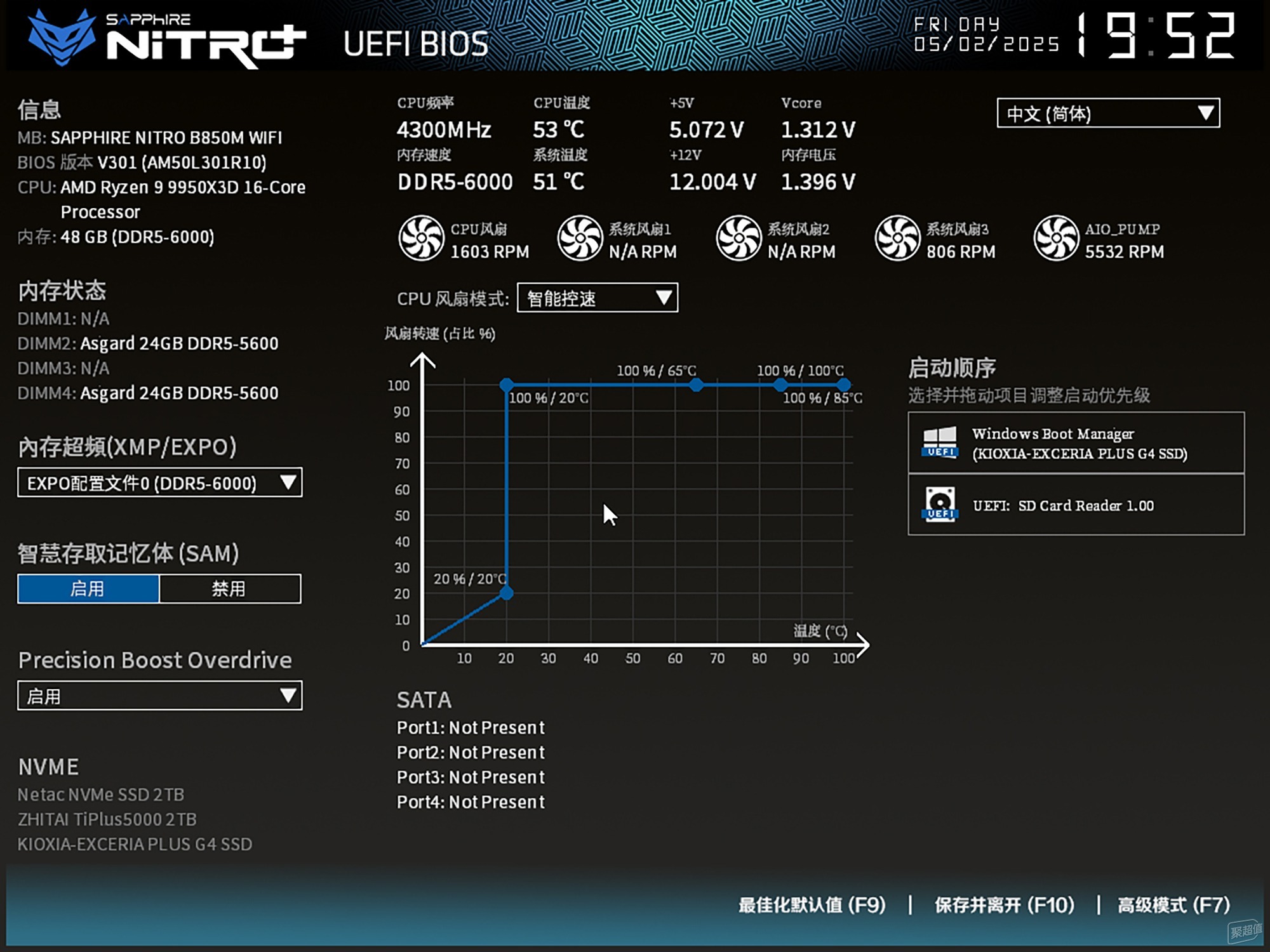
Task: Click the CPU fan icon
Action: coord(421,239)
